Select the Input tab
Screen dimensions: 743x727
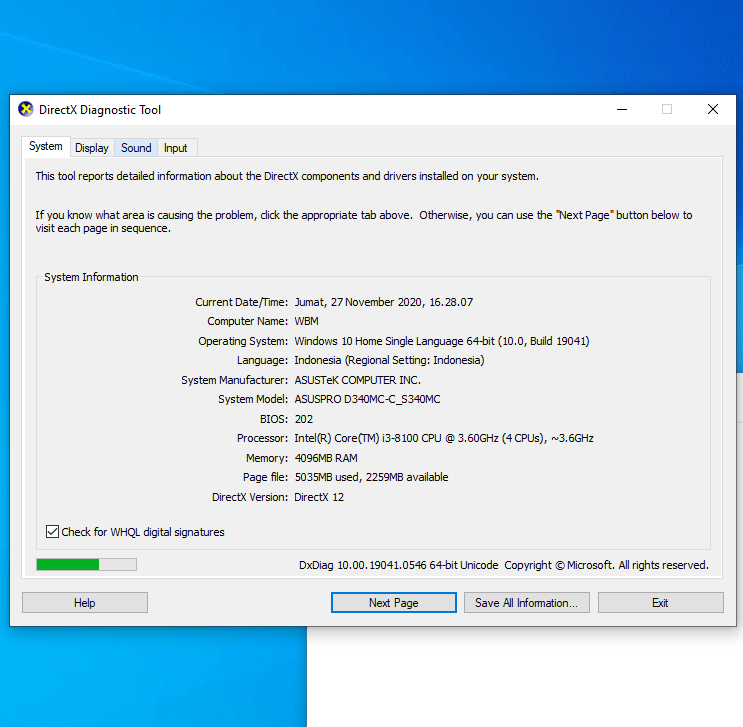click(x=176, y=148)
